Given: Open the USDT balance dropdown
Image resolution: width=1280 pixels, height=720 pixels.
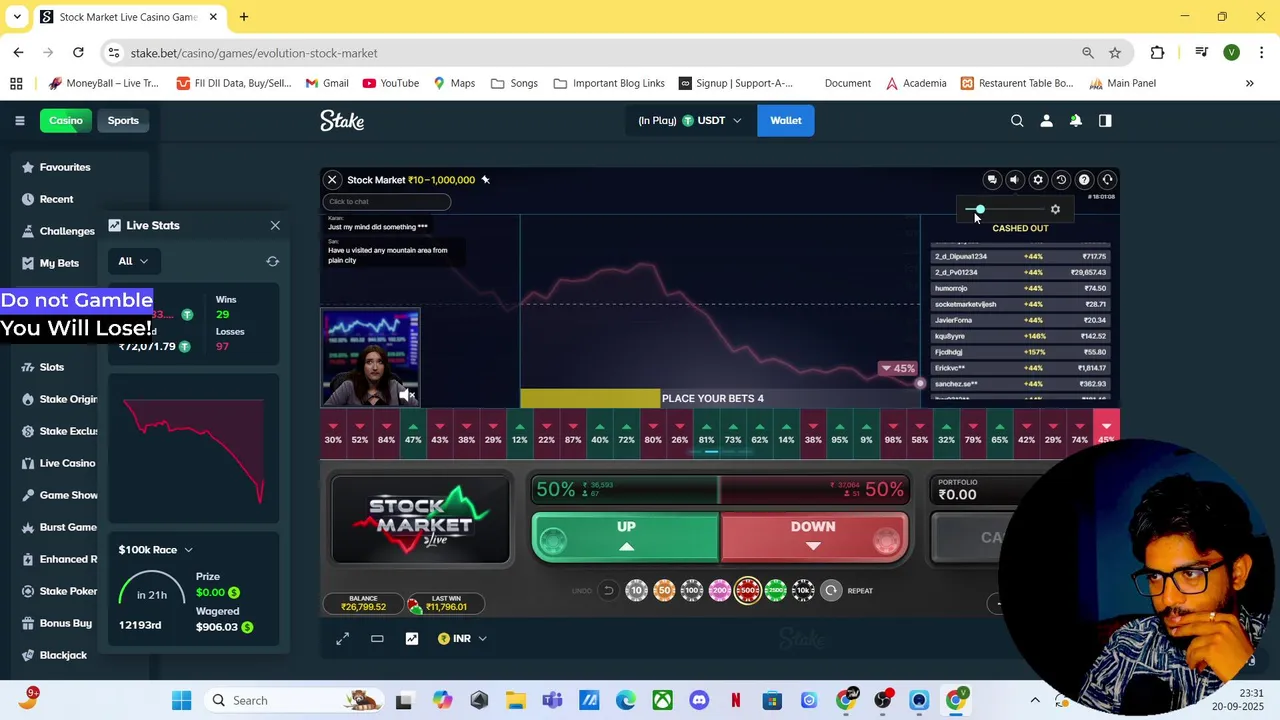Looking at the screenshot, I should (690, 120).
